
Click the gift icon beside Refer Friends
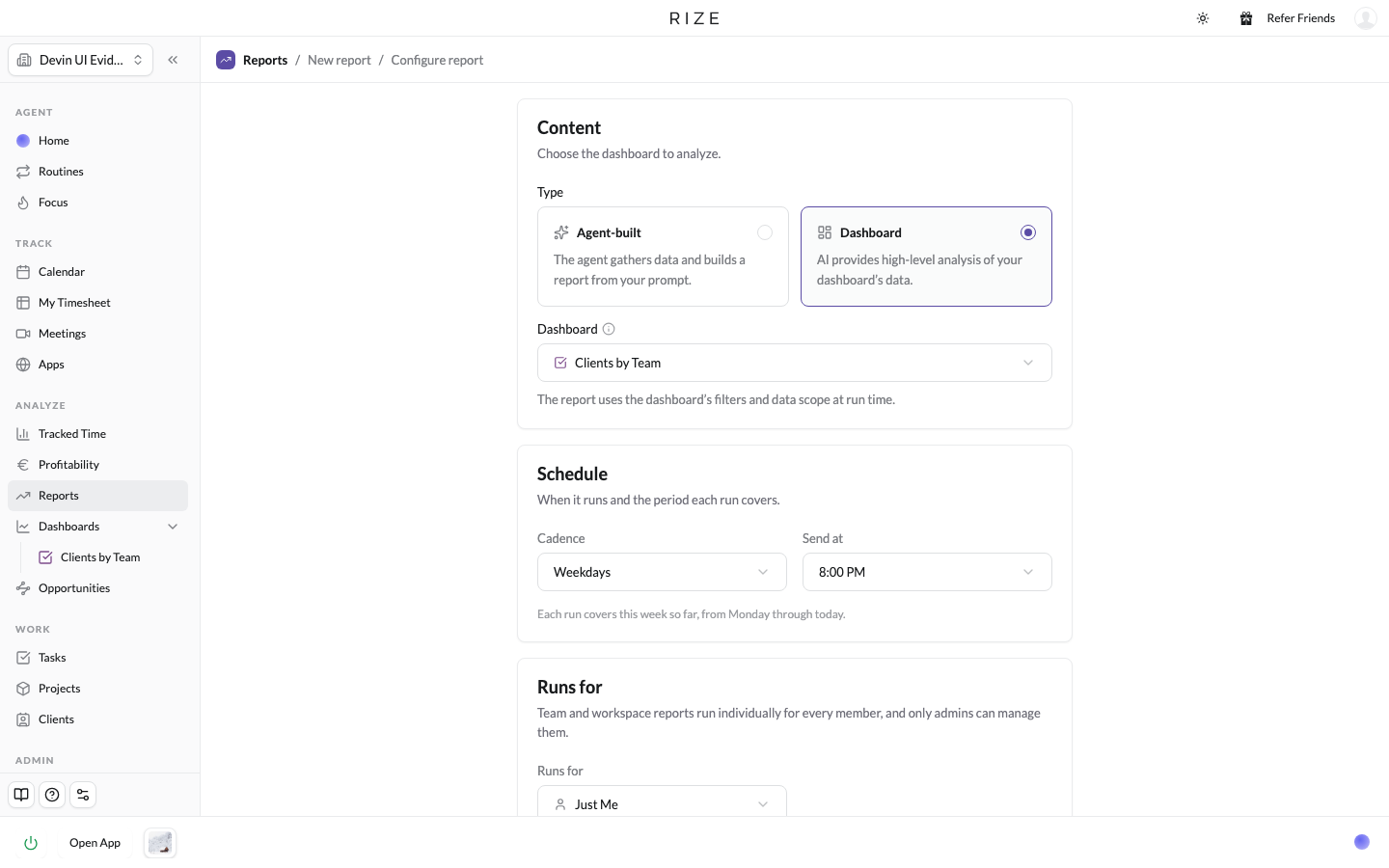pos(1246,18)
